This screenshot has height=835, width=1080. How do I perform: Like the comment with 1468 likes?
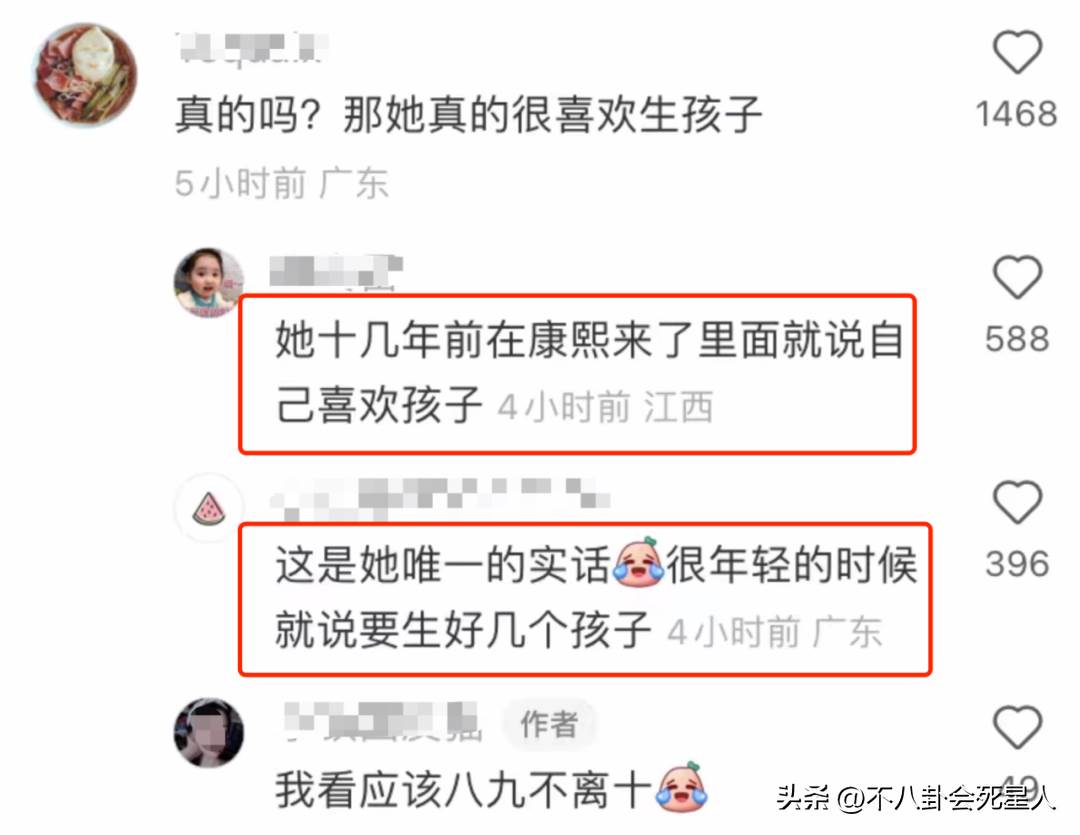pos(1017,52)
